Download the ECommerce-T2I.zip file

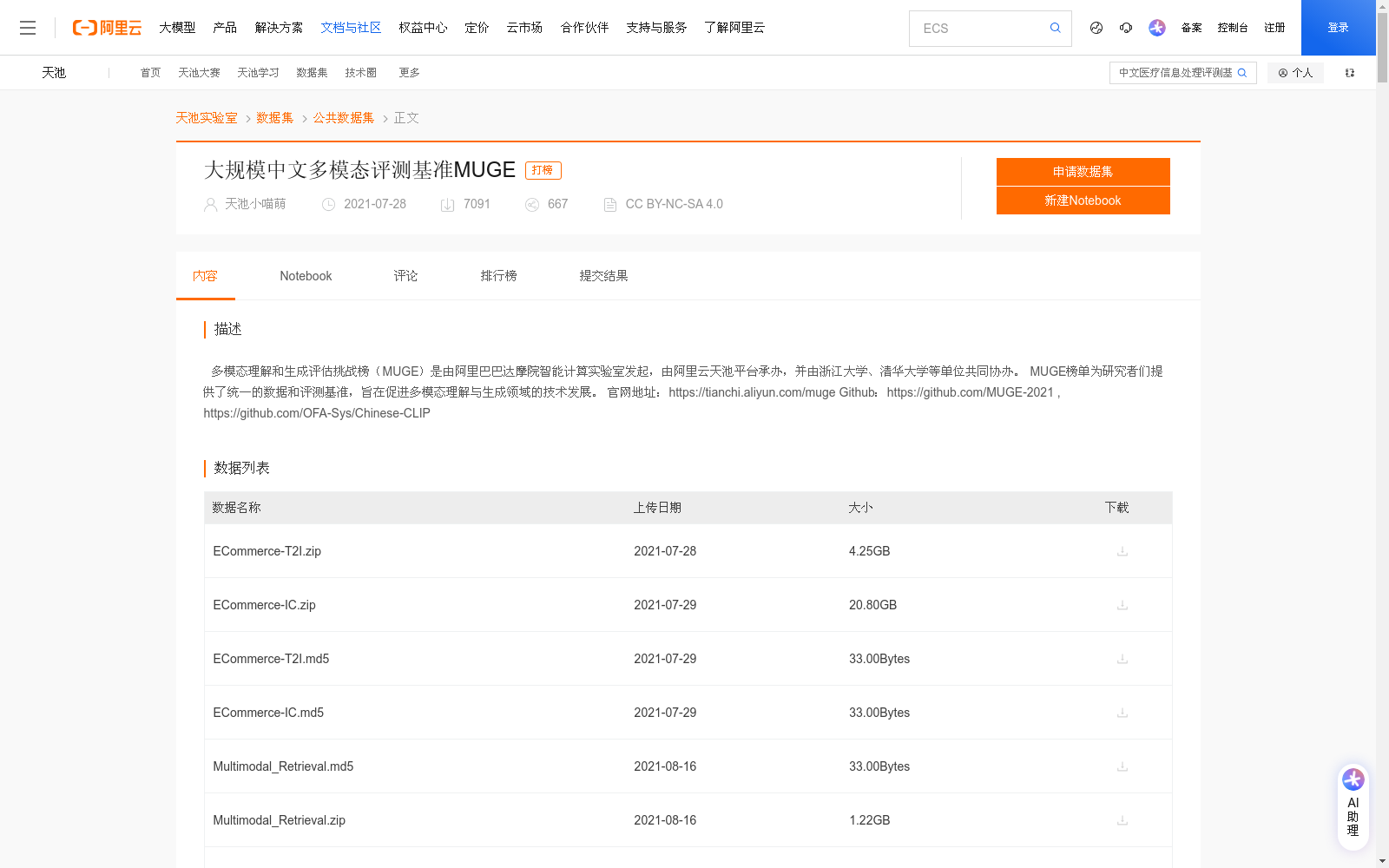(1122, 551)
